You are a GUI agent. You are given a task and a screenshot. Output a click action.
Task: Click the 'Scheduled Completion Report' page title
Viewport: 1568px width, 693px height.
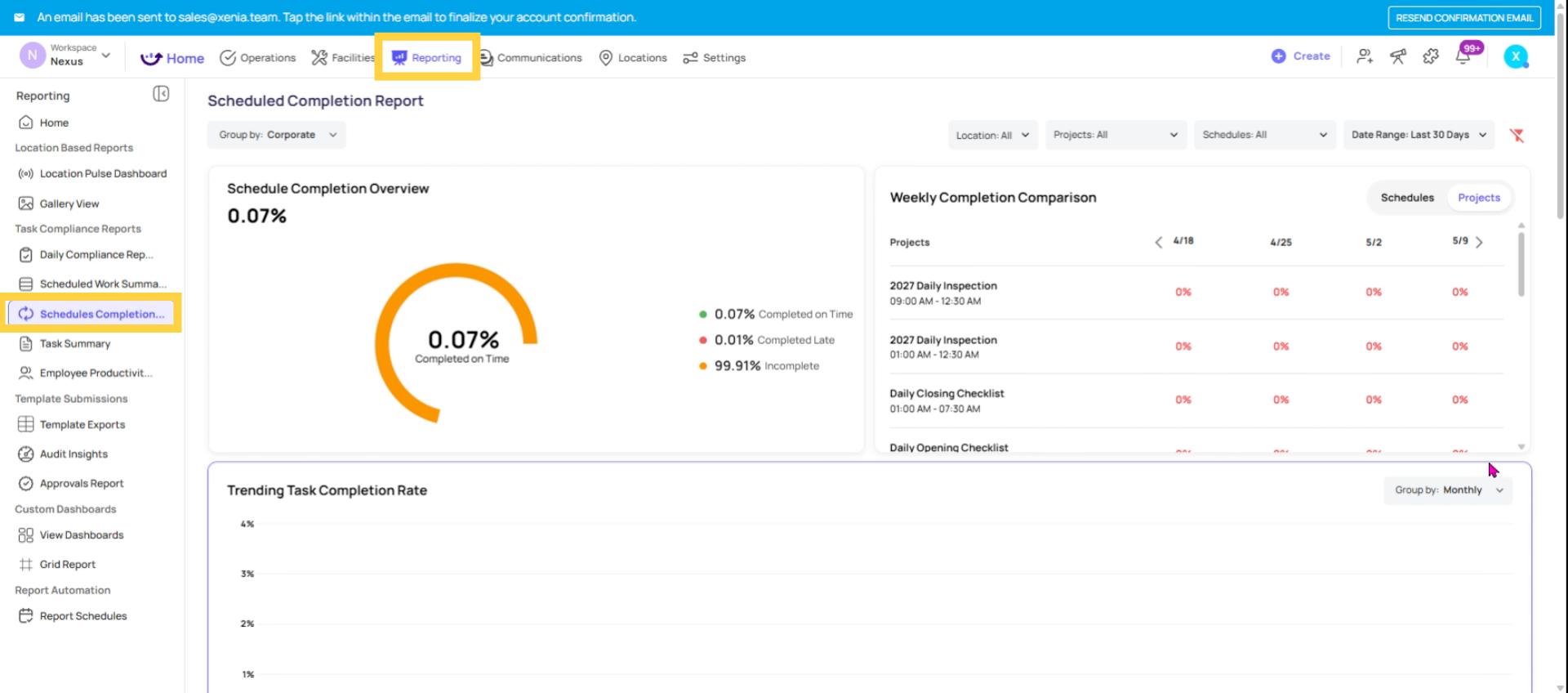[315, 101]
